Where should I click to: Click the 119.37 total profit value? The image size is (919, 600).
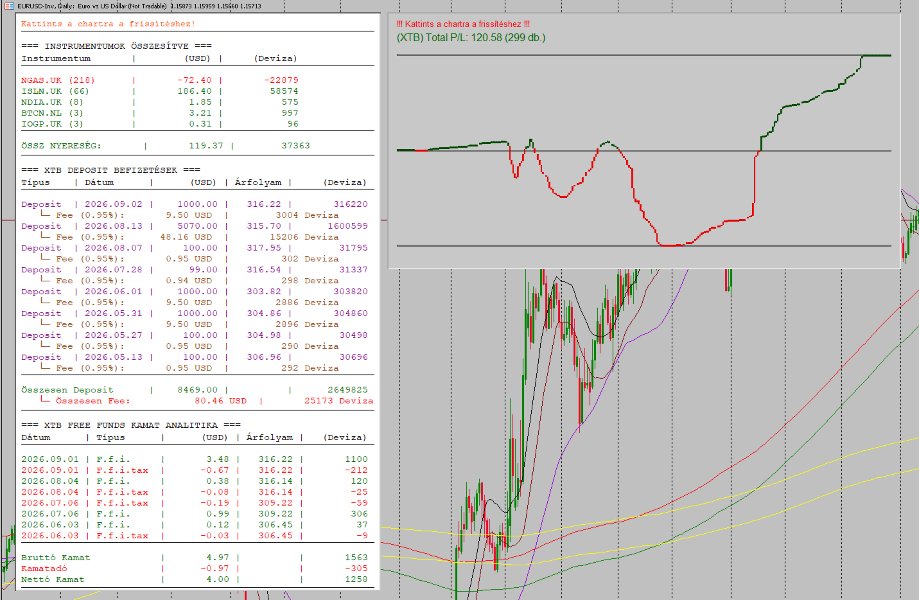click(x=206, y=145)
